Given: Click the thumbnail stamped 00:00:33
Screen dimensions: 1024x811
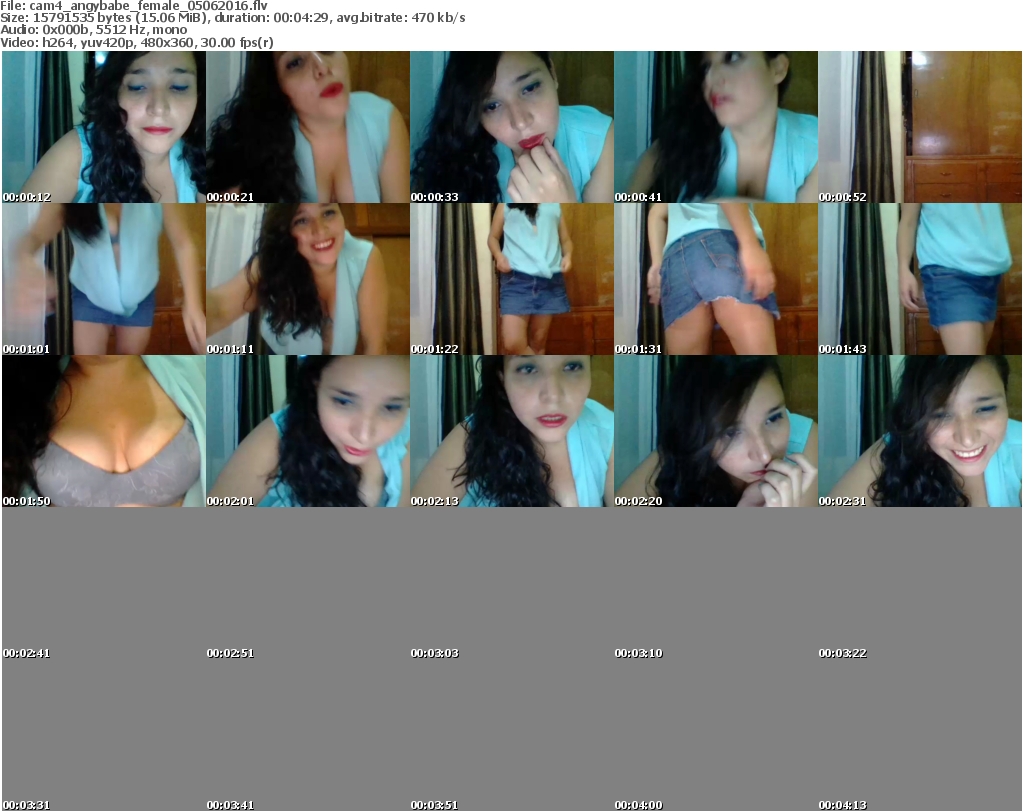Looking at the screenshot, I should point(512,127).
